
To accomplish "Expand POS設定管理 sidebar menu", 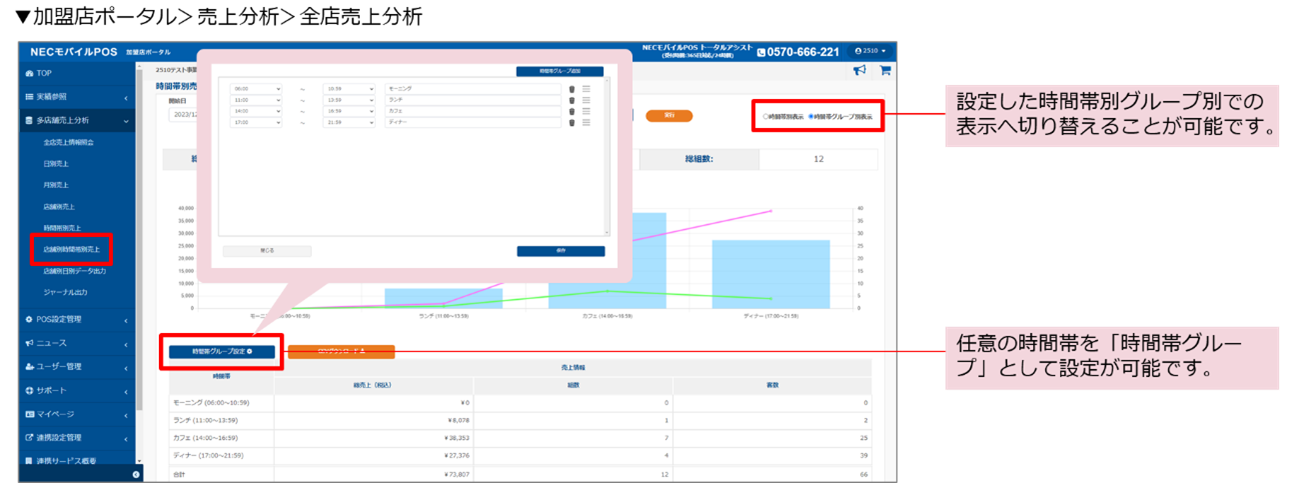I will [77, 319].
